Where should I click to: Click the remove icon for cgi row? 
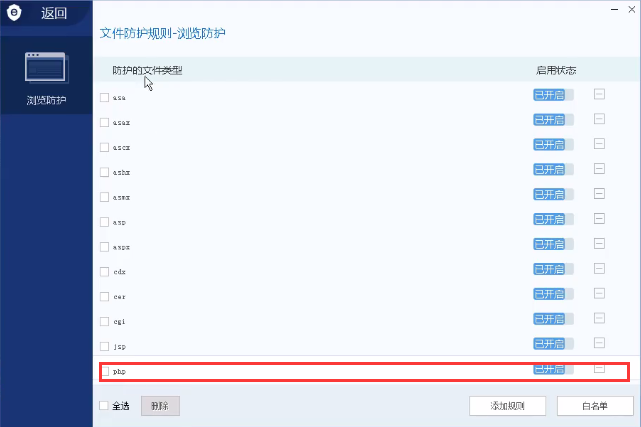coord(599,320)
